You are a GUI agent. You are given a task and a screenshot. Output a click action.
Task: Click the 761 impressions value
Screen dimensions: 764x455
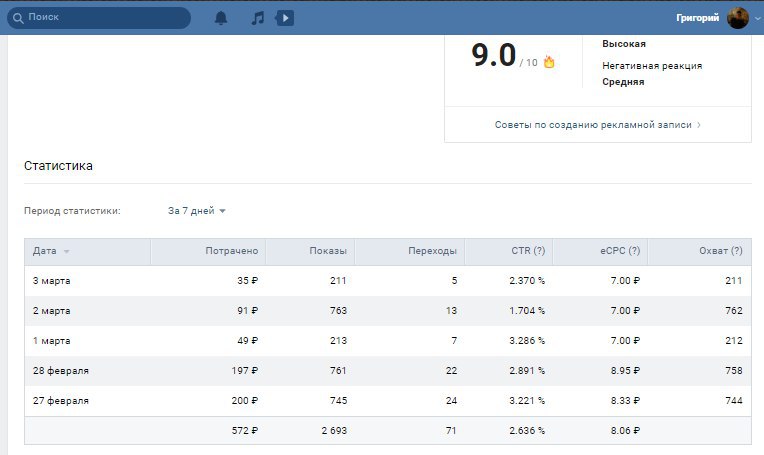click(338, 371)
